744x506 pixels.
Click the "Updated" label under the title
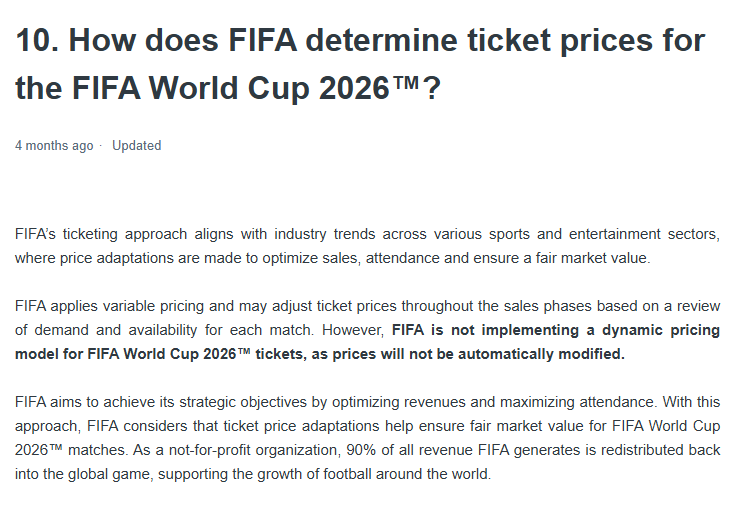point(136,145)
